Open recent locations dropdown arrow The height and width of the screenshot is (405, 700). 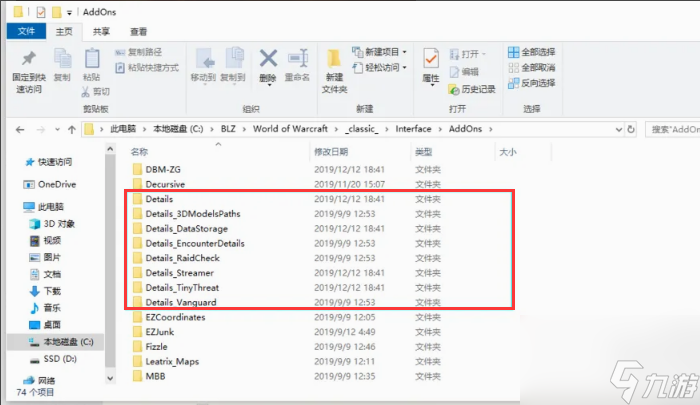[57, 129]
